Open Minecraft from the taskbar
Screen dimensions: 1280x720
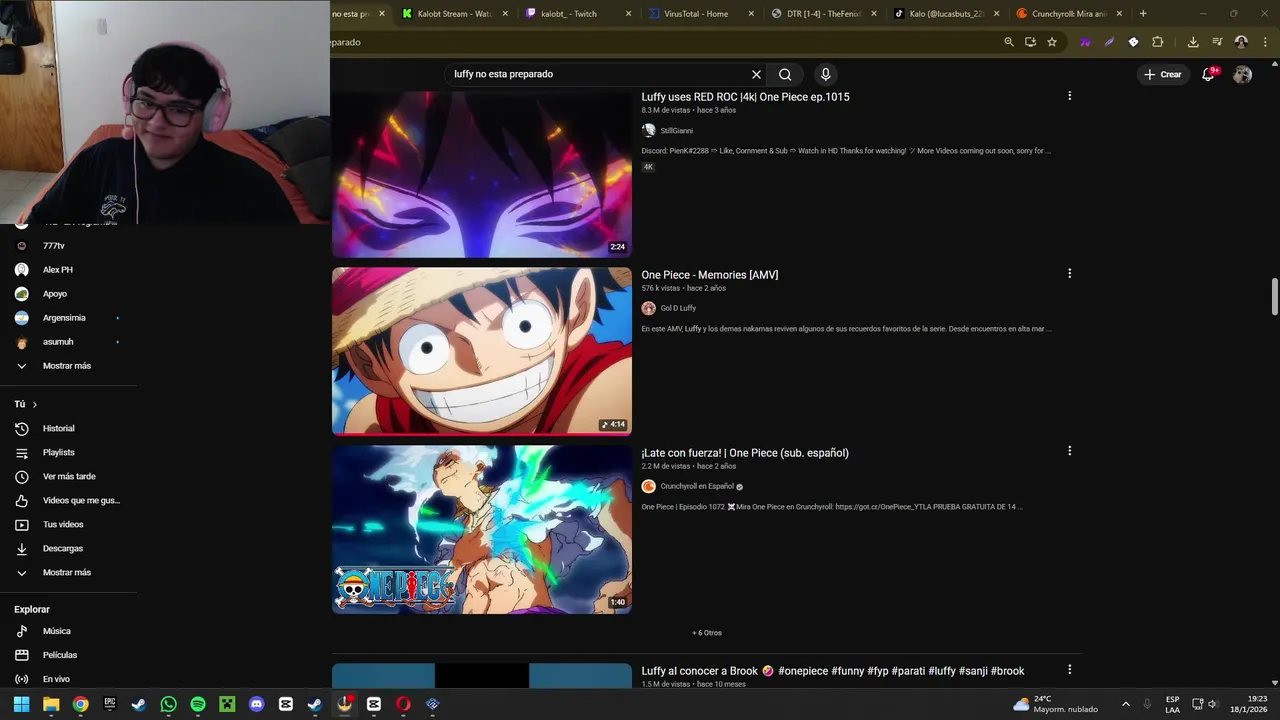(x=227, y=704)
